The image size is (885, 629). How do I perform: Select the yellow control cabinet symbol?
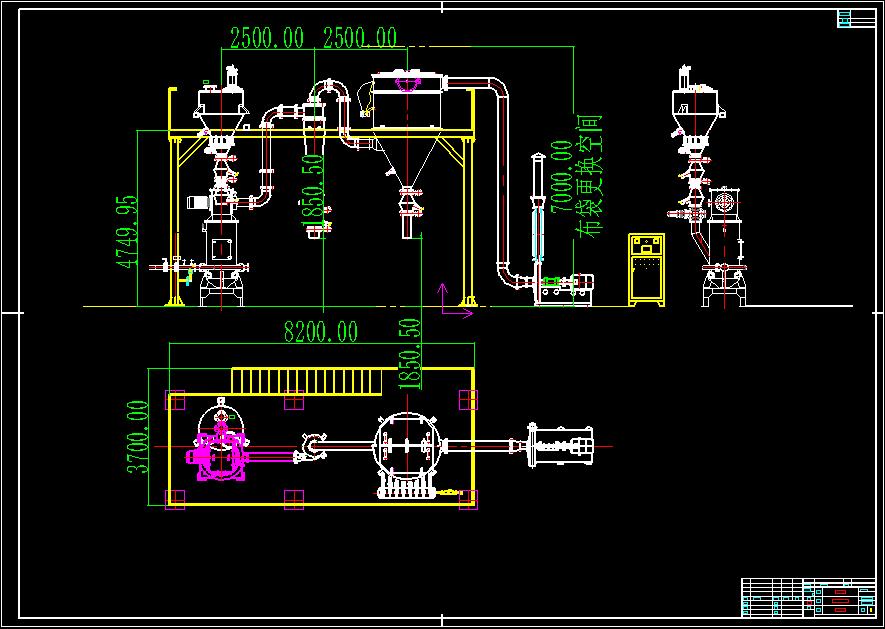(647, 268)
